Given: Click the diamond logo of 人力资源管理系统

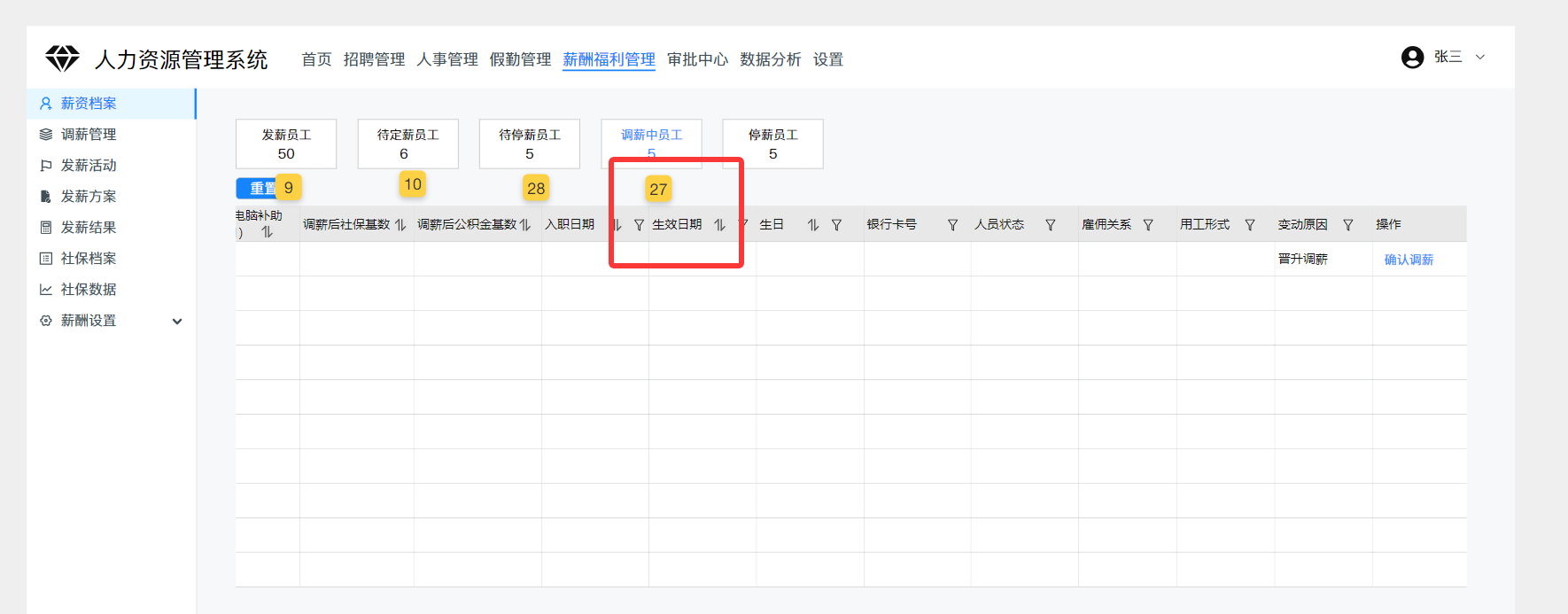Looking at the screenshot, I should click(62, 58).
